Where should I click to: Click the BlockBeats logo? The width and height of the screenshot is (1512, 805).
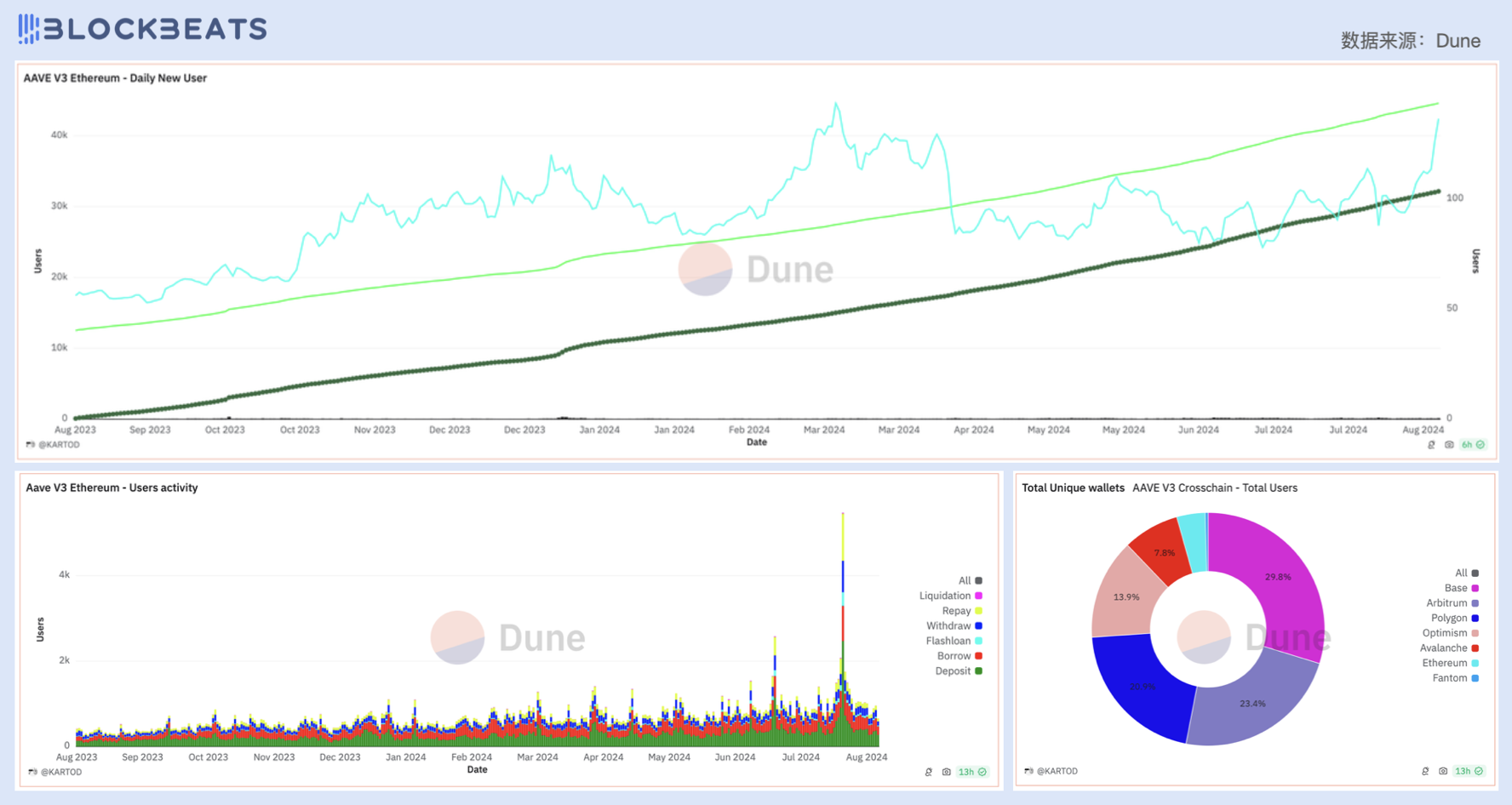[x=142, y=29]
